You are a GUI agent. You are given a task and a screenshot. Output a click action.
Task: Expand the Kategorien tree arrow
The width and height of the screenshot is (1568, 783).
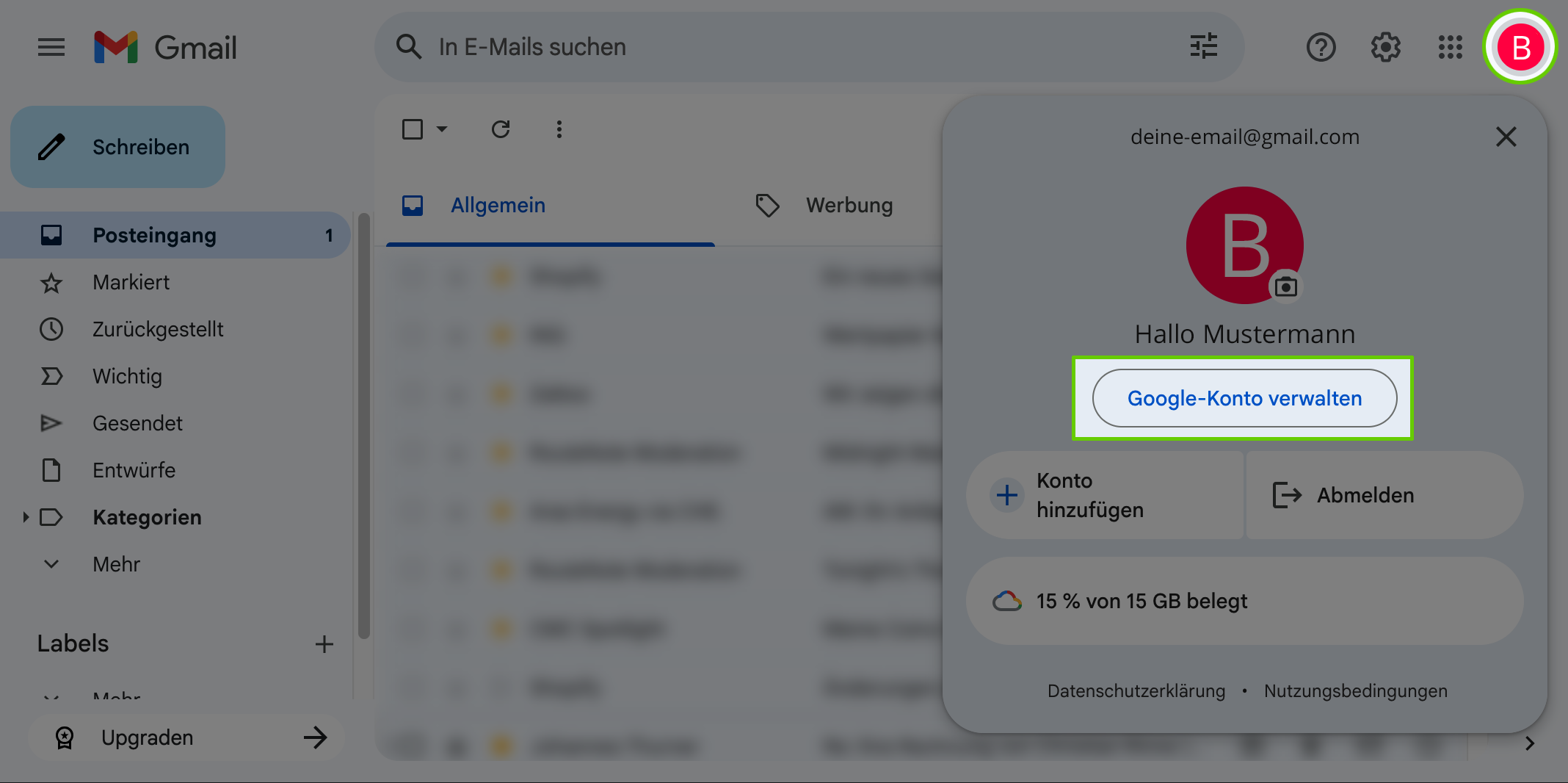[26, 517]
